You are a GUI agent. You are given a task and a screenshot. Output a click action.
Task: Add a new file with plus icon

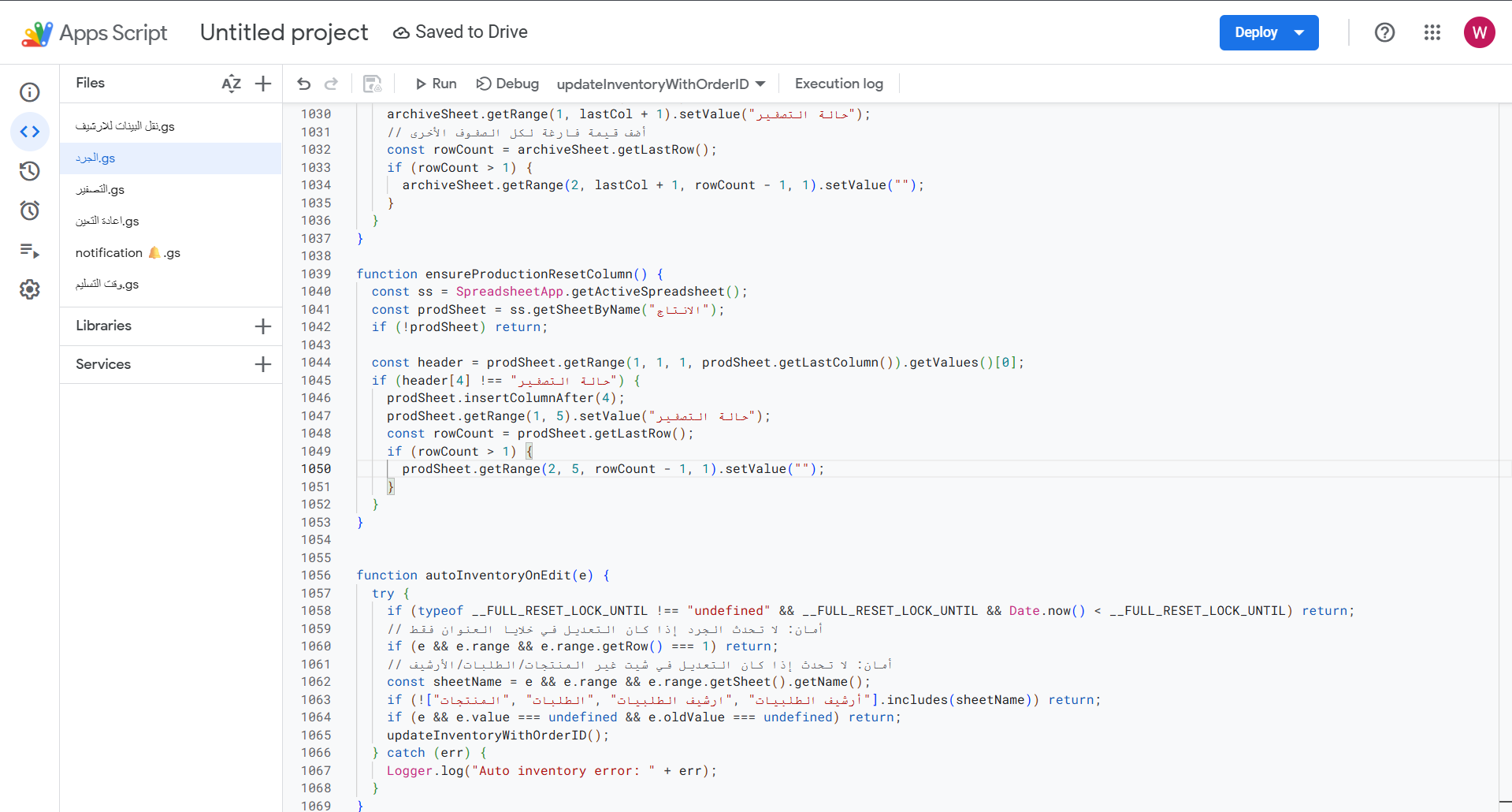tap(263, 84)
